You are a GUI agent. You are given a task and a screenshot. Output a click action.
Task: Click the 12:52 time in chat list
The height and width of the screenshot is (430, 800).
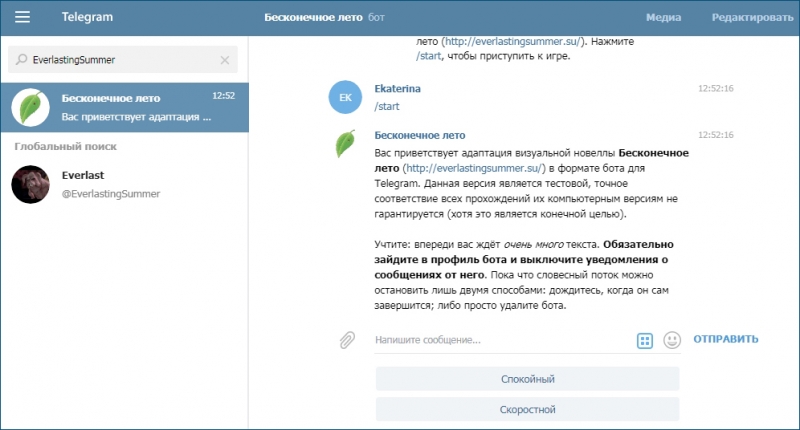(223, 96)
